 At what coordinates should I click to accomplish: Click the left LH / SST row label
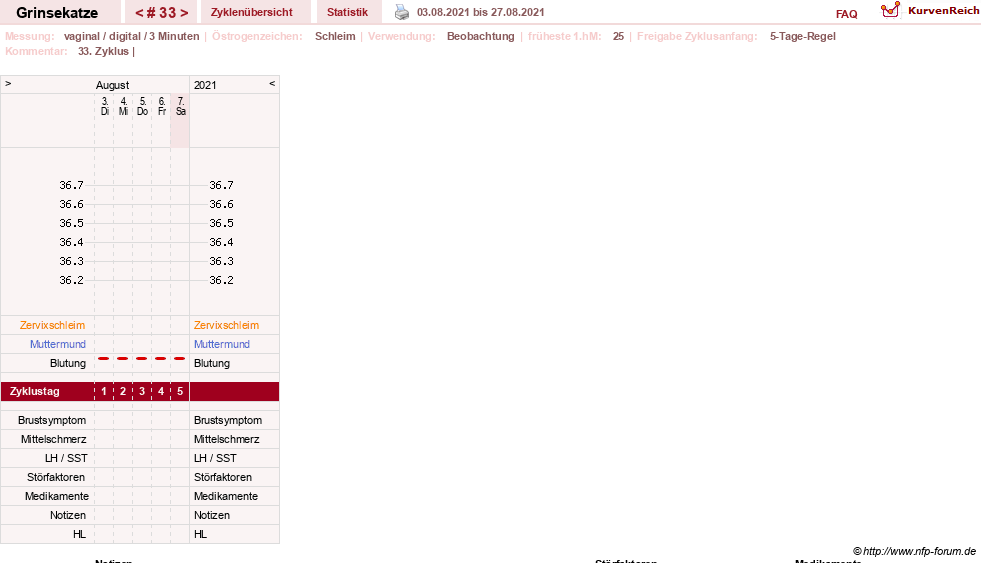click(66, 458)
